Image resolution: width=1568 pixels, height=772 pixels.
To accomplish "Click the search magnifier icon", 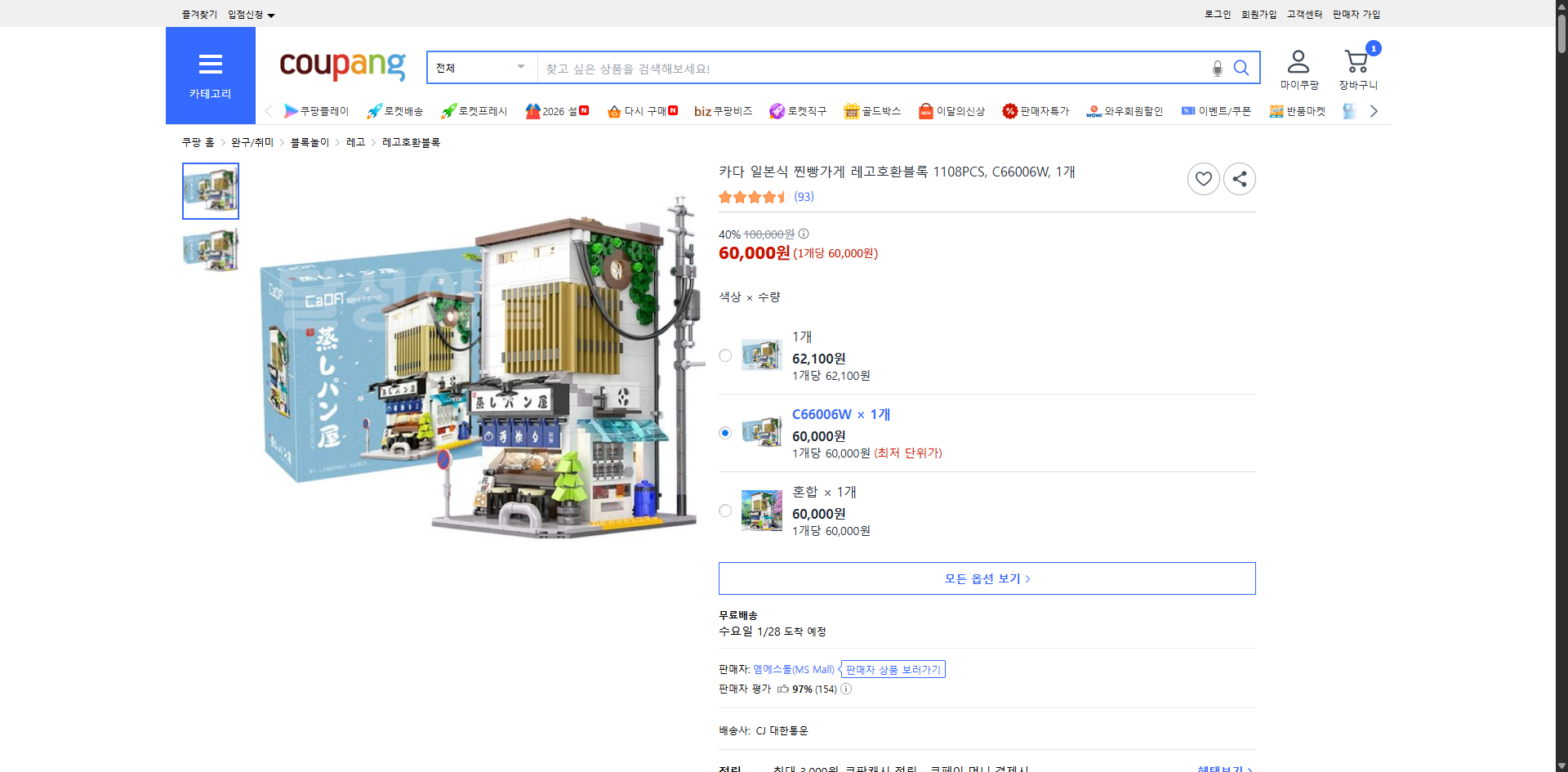I will point(1241,68).
